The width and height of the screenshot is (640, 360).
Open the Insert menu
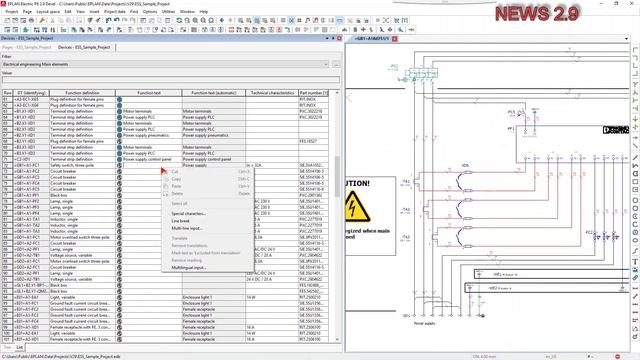94,11
